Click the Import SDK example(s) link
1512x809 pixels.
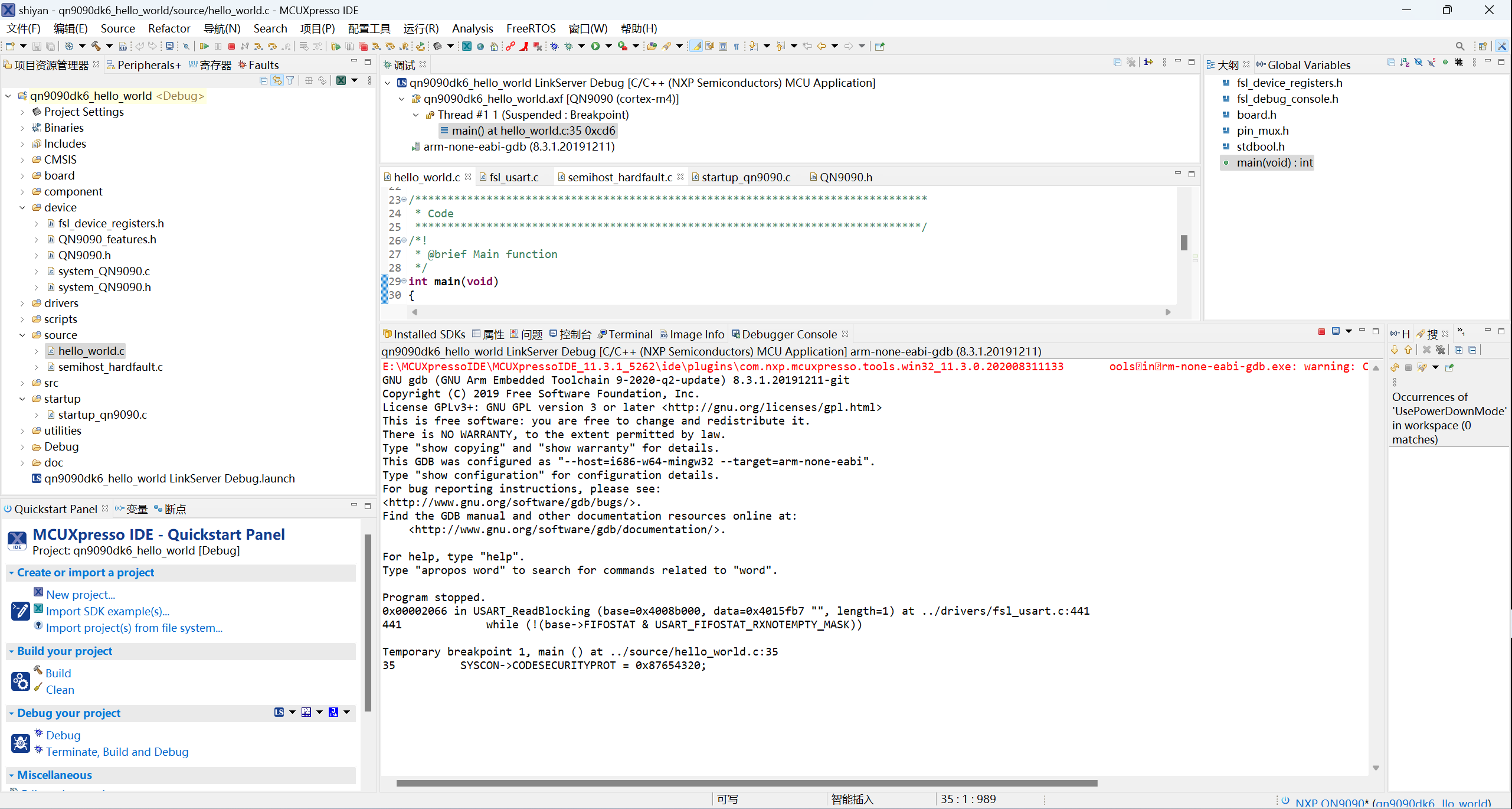click(107, 611)
